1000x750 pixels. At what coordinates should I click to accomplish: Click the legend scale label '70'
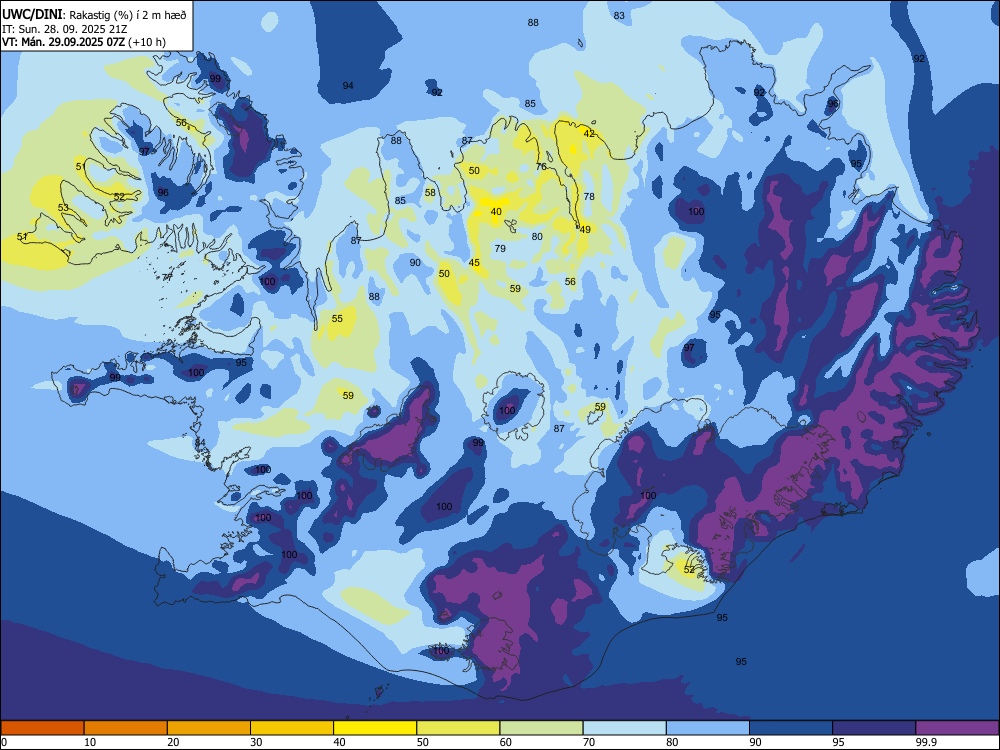(589, 742)
